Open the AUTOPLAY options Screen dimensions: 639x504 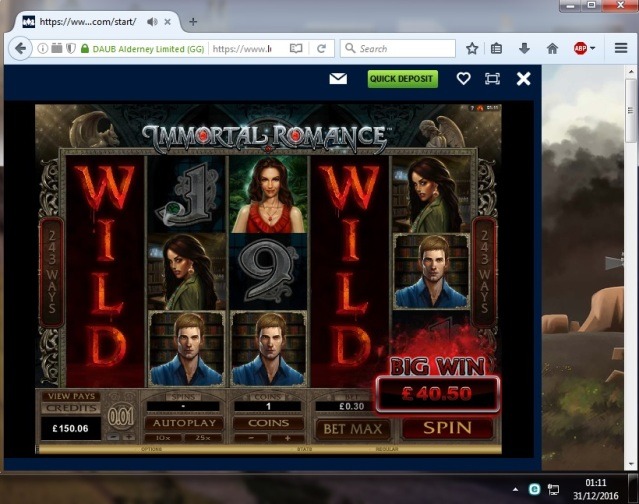(x=184, y=423)
